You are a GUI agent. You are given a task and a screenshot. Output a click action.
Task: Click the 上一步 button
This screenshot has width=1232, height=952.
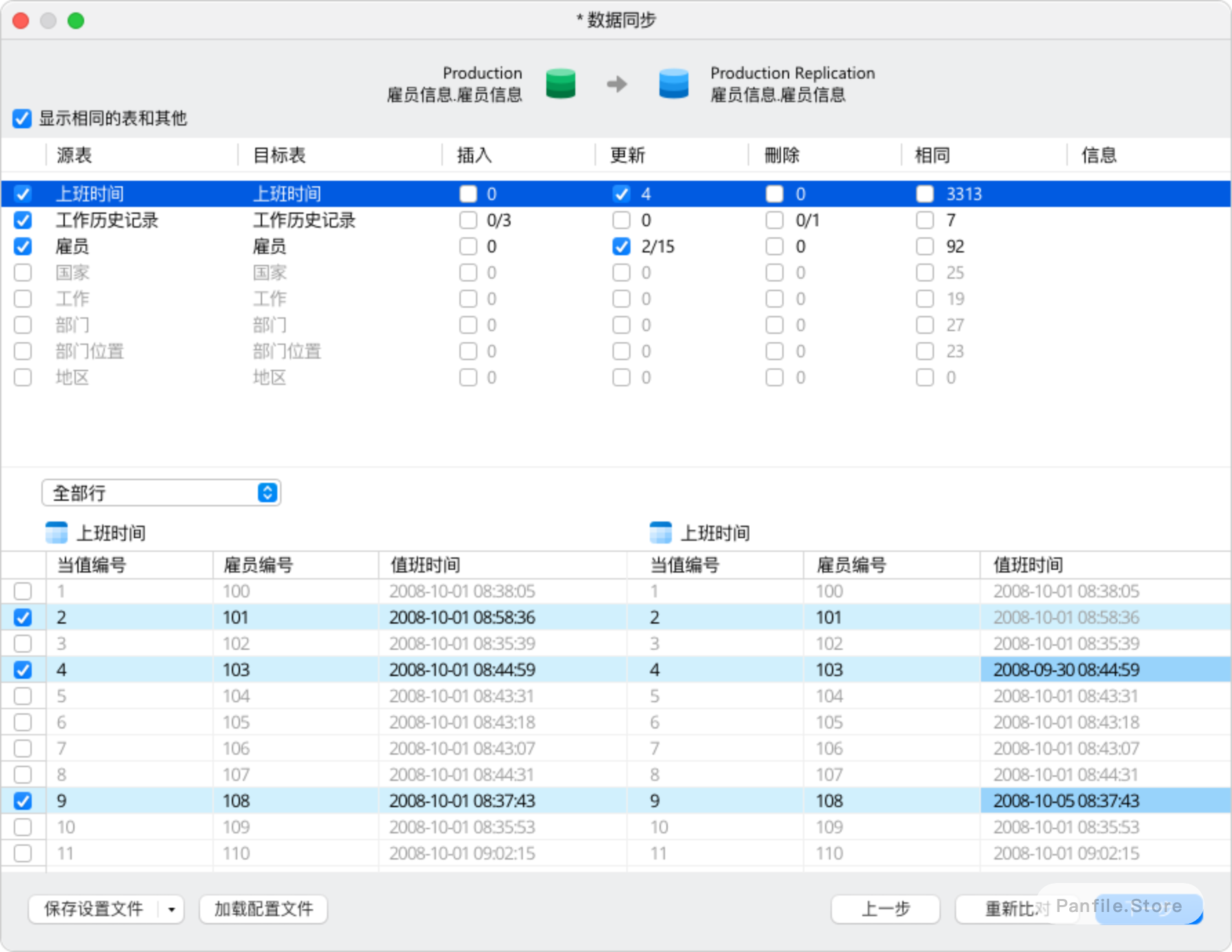(x=886, y=909)
